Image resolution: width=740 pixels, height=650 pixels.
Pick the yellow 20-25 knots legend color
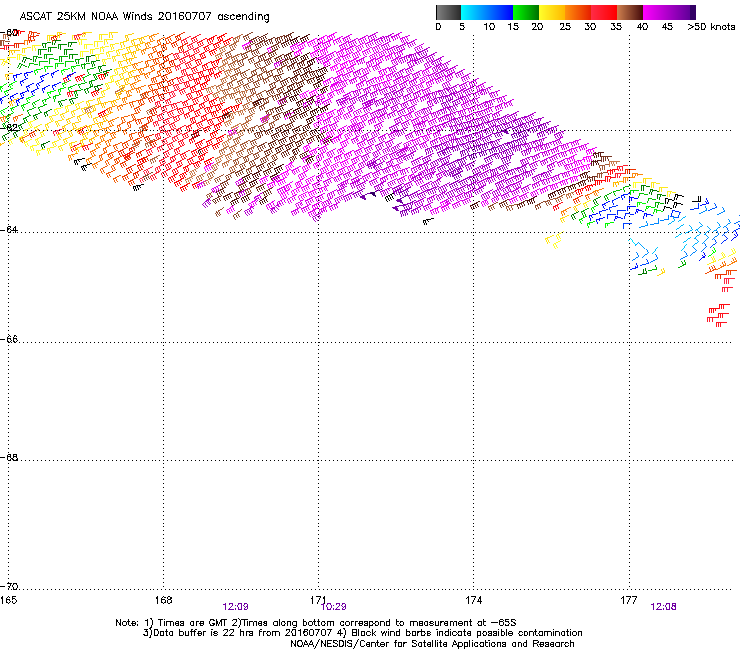click(552, 12)
